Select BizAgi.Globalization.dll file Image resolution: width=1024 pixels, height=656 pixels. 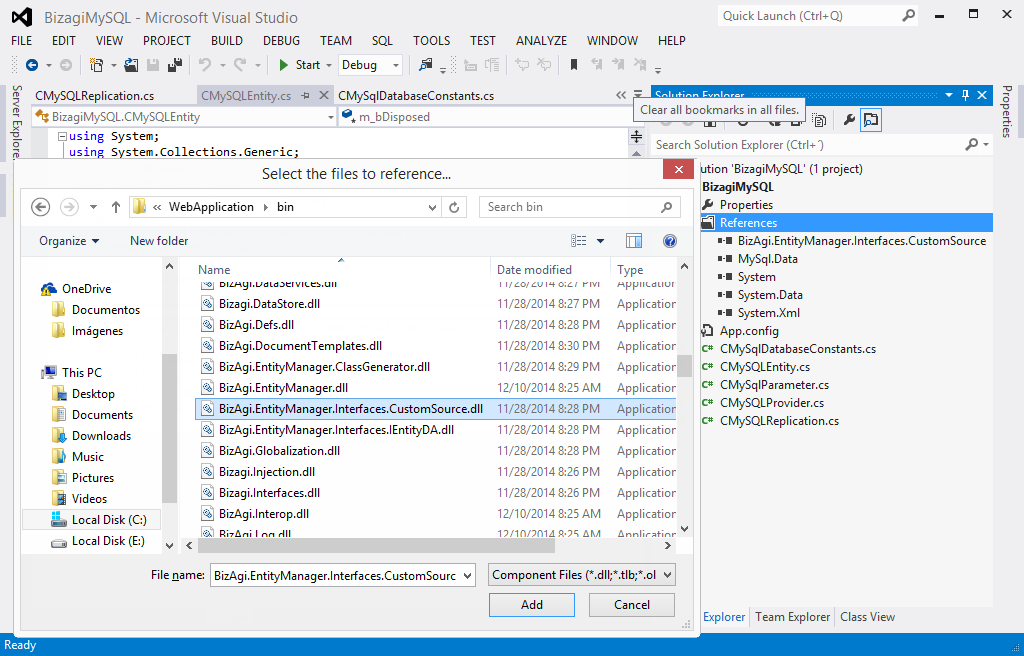[x=280, y=451]
